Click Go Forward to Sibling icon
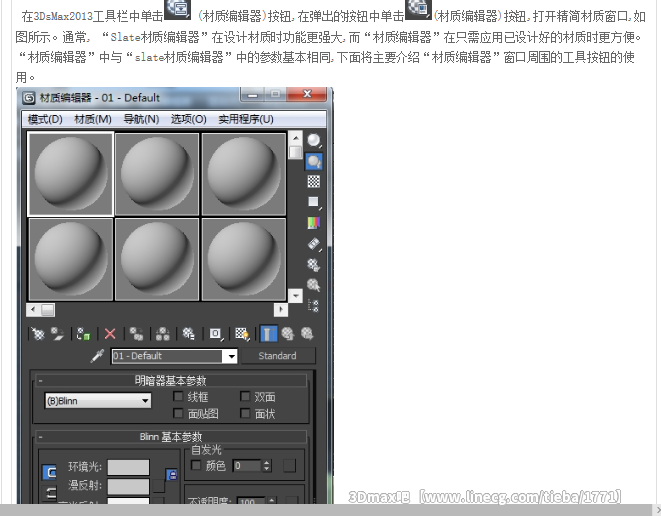The height and width of the screenshot is (516, 661). tap(307, 334)
